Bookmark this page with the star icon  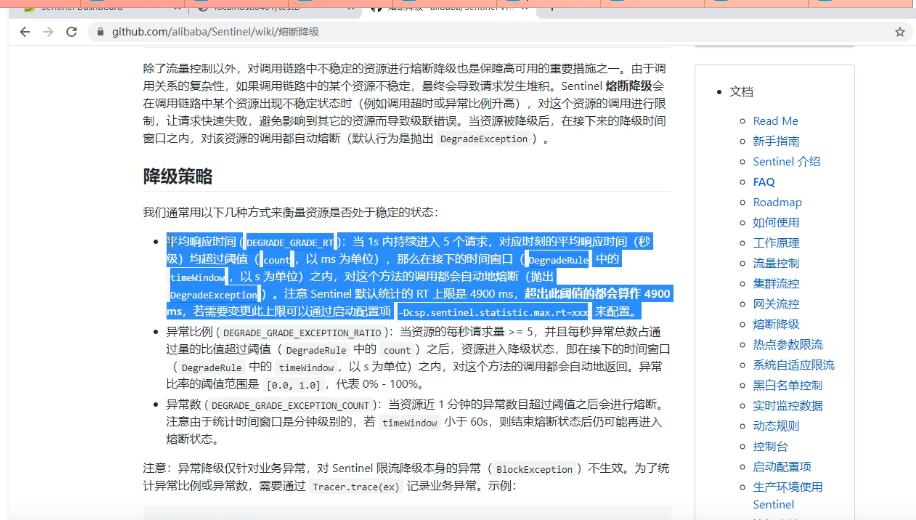(900, 32)
